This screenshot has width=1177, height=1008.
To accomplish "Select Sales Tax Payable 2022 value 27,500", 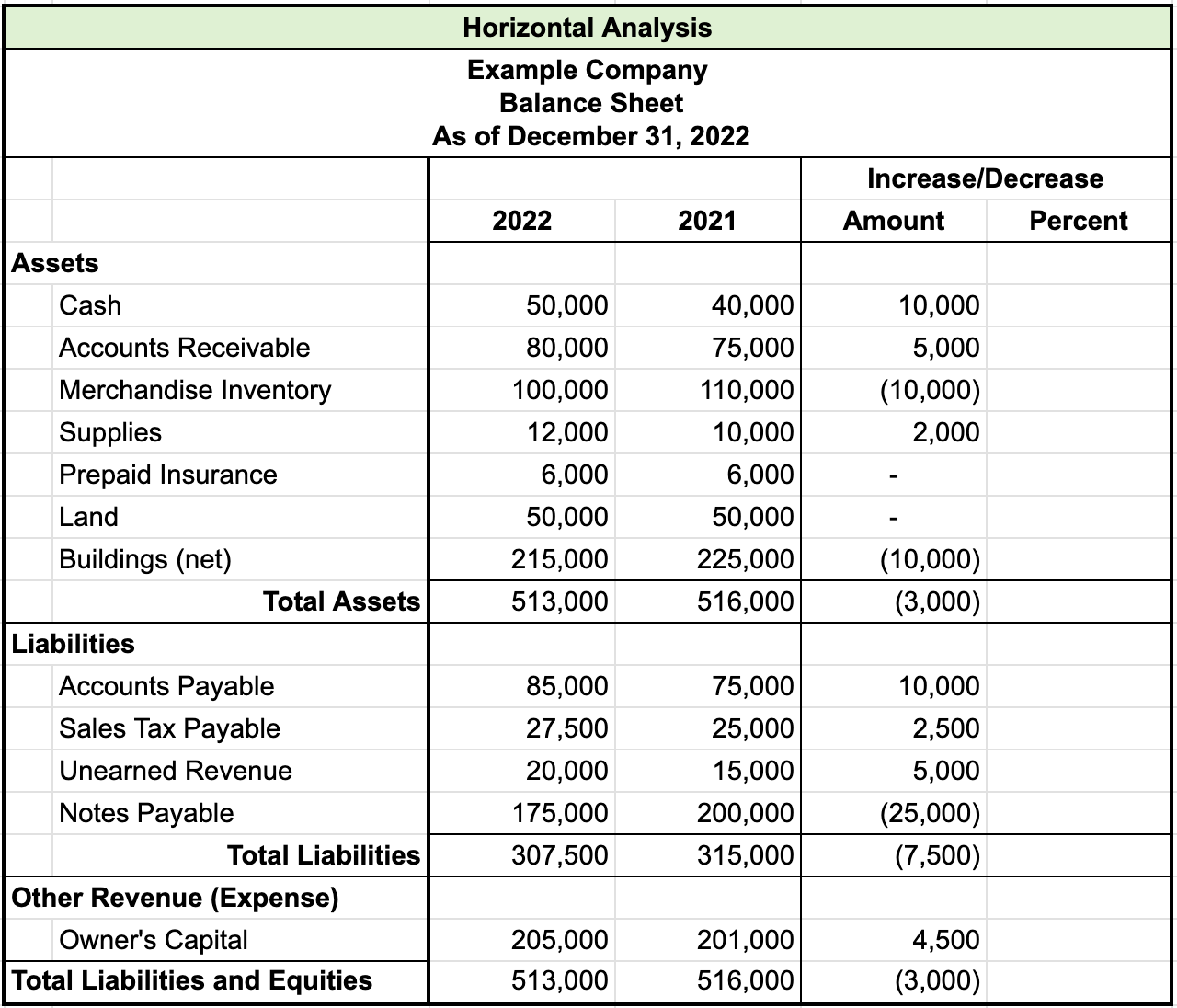I will (x=566, y=728).
